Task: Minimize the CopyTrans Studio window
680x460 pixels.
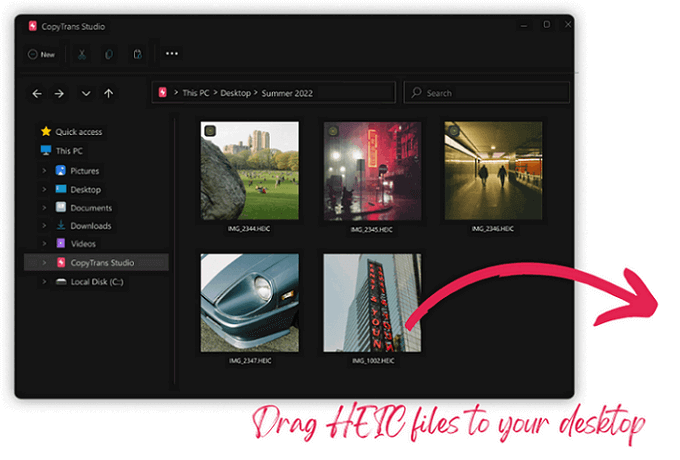Action: (x=524, y=25)
